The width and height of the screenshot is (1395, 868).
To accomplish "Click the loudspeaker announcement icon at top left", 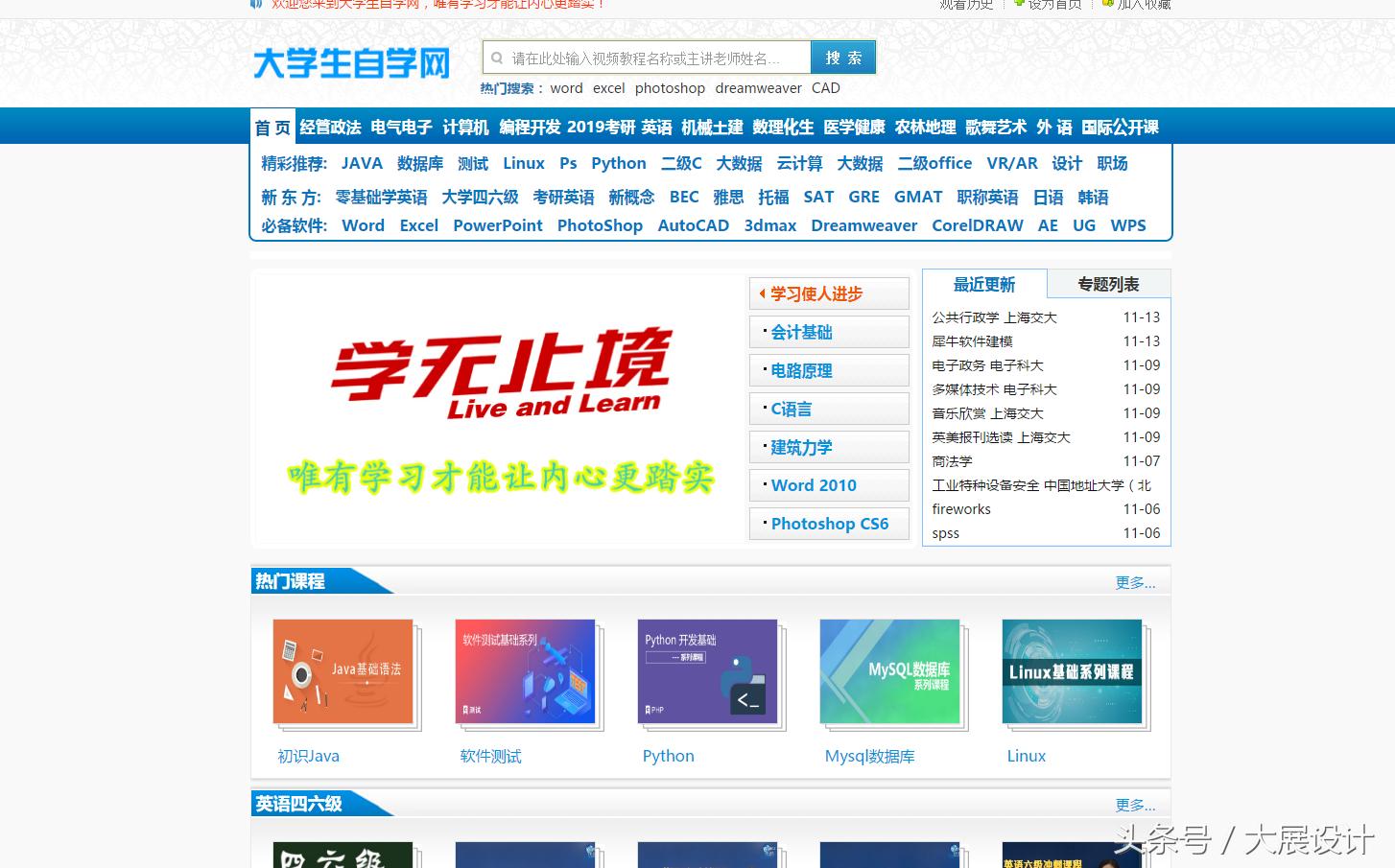I will (x=255, y=5).
